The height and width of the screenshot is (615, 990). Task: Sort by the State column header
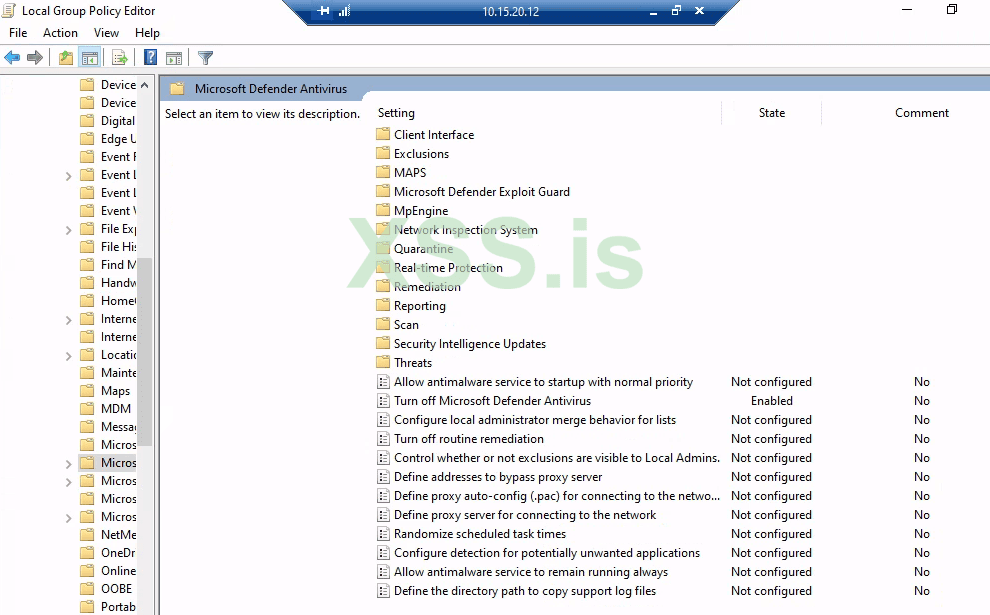tap(772, 113)
